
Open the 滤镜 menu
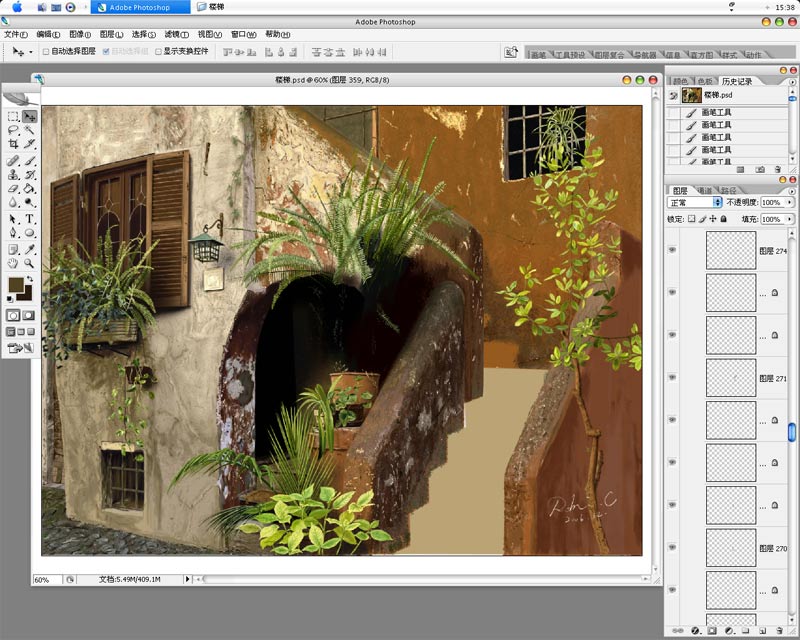(177, 34)
